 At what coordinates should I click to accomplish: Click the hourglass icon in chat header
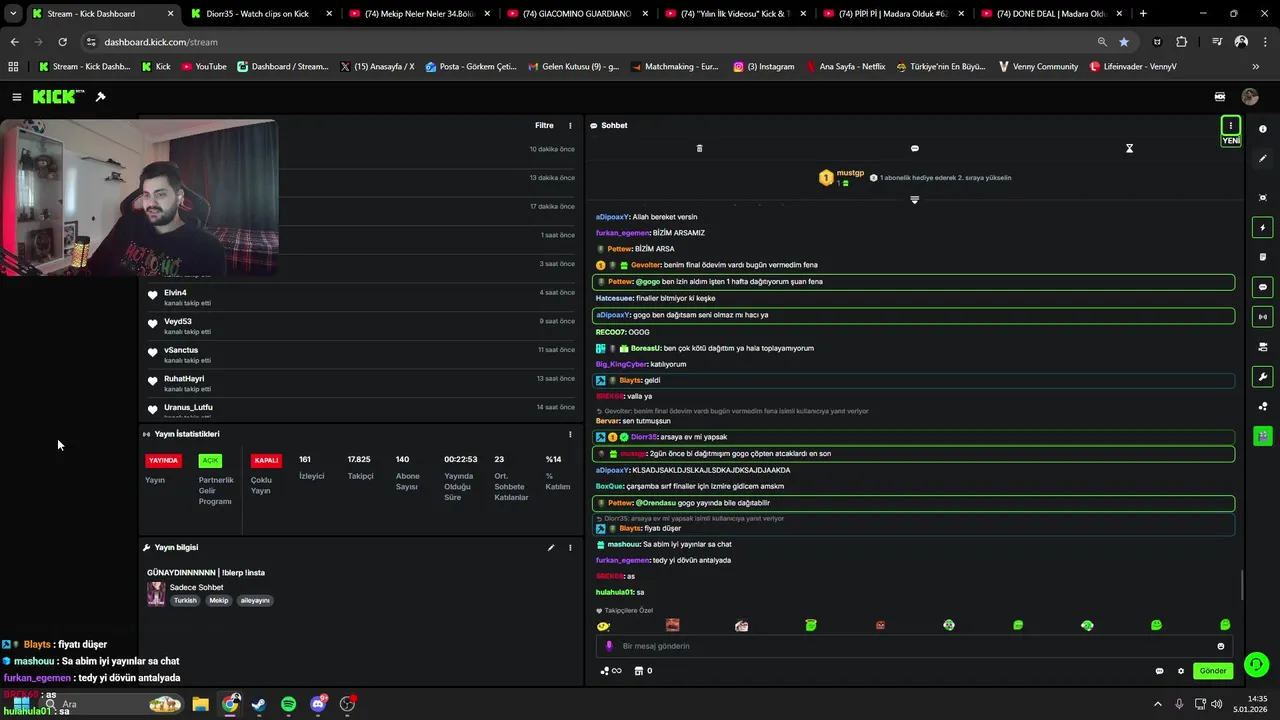(1129, 148)
